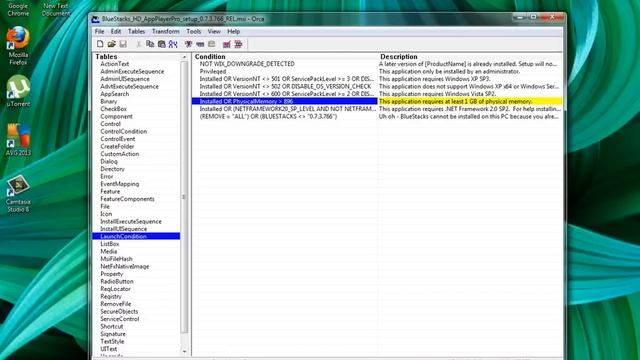
Task: Select the FeatureComponents table
Action: [x=127, y=199]
